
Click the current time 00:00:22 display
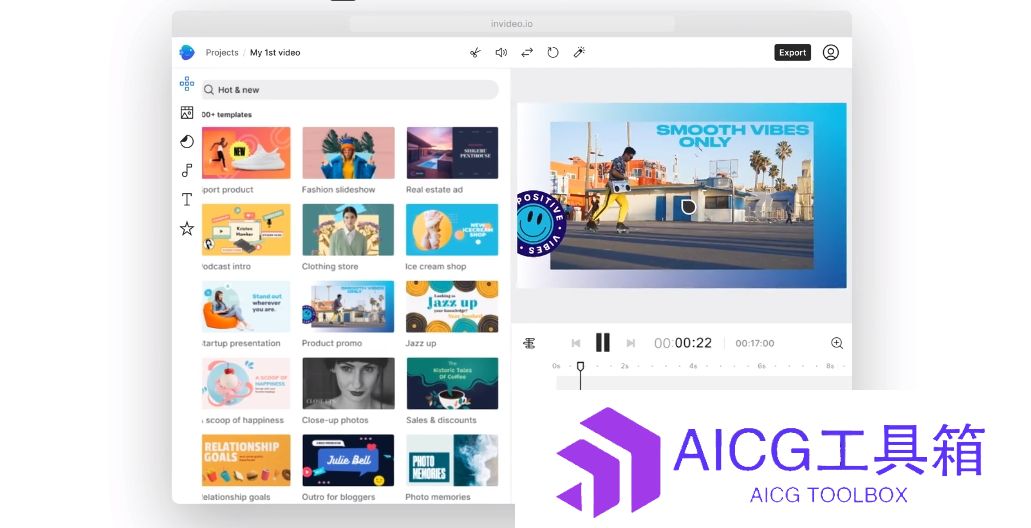683,343
